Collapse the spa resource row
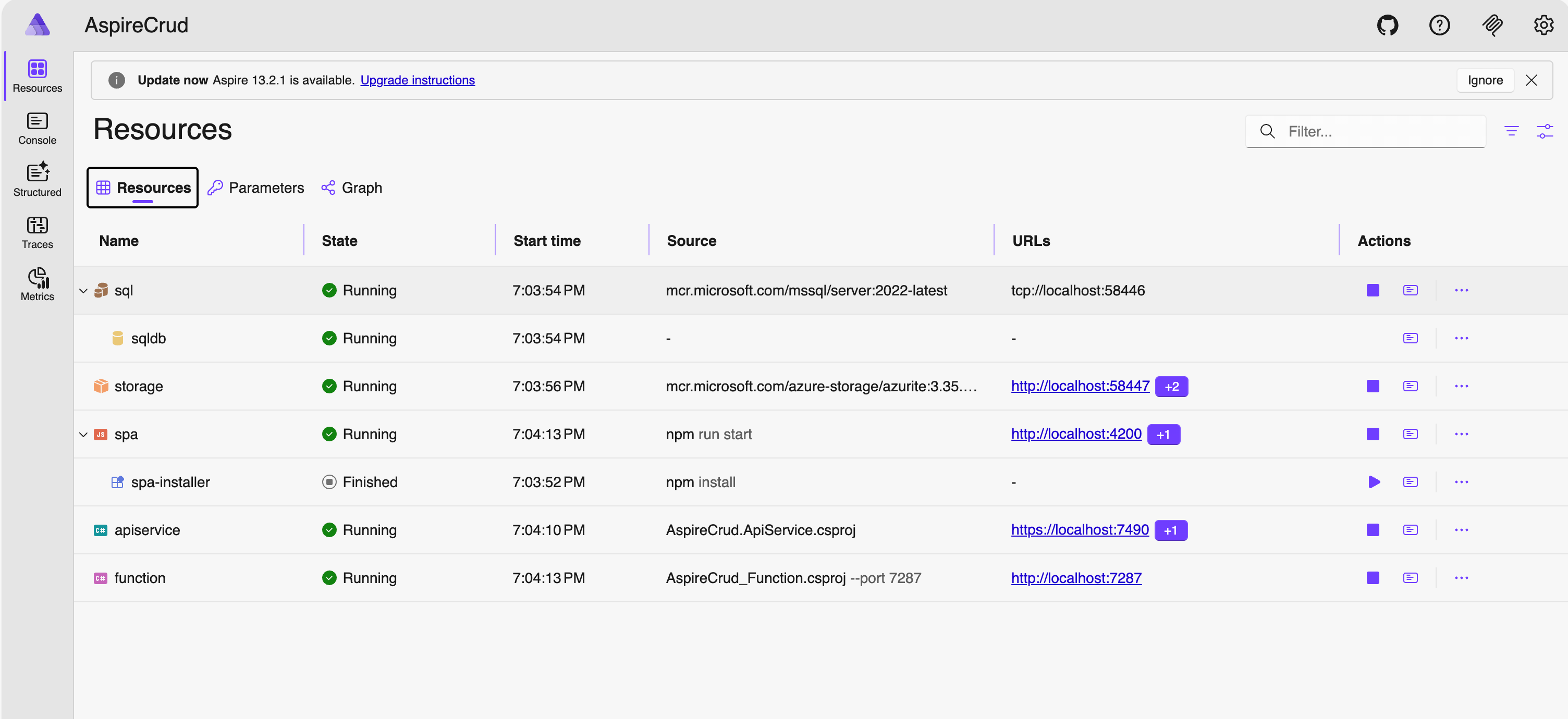This screenshot has height=719, width=1568. (83, 435)
